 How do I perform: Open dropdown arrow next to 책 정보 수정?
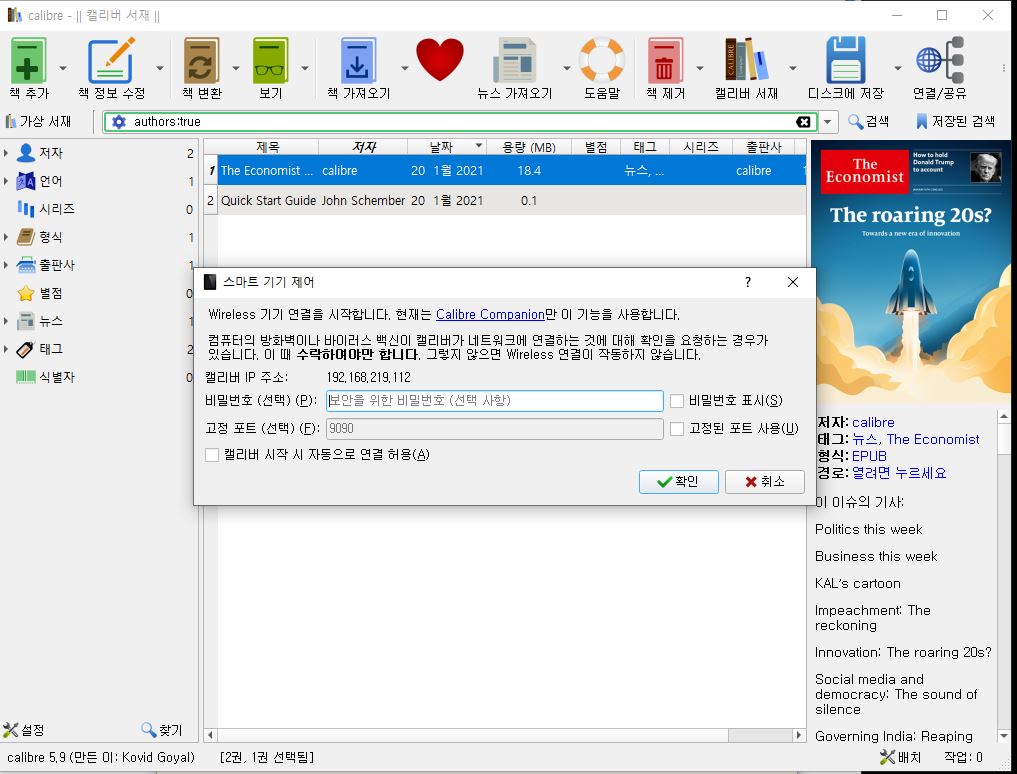pyautogui.click(x=160, y=67)
